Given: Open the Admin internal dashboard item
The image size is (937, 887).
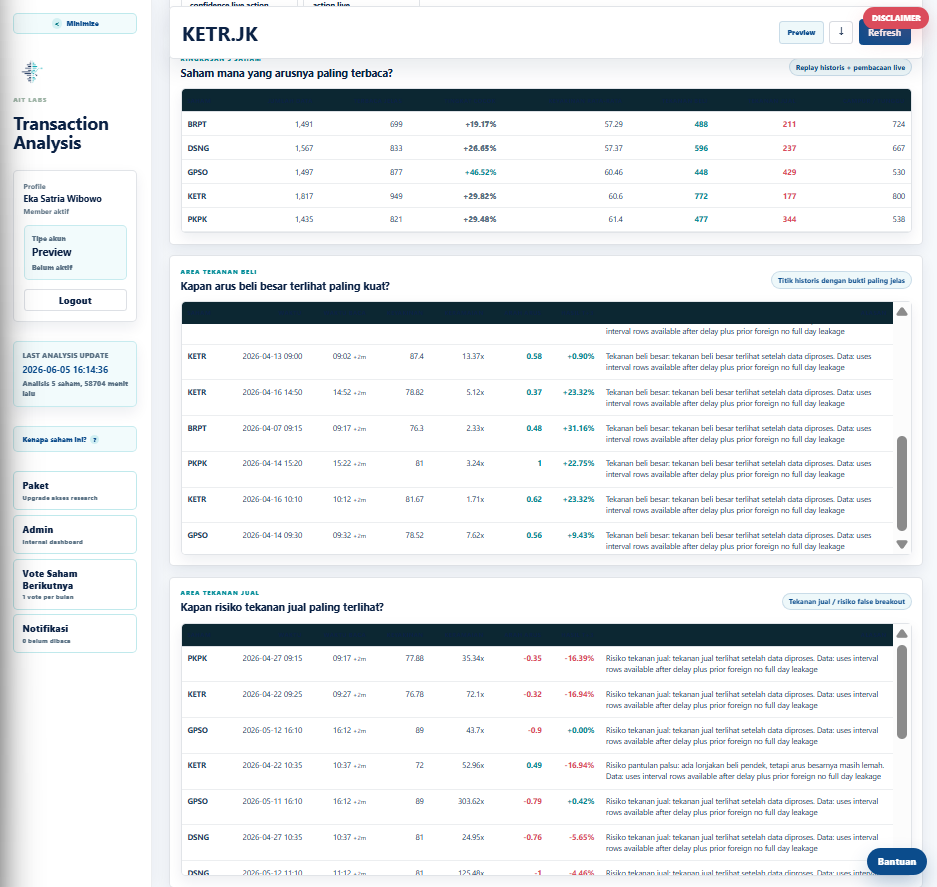Looking at the screenshot, I should [x=75, y=535].
